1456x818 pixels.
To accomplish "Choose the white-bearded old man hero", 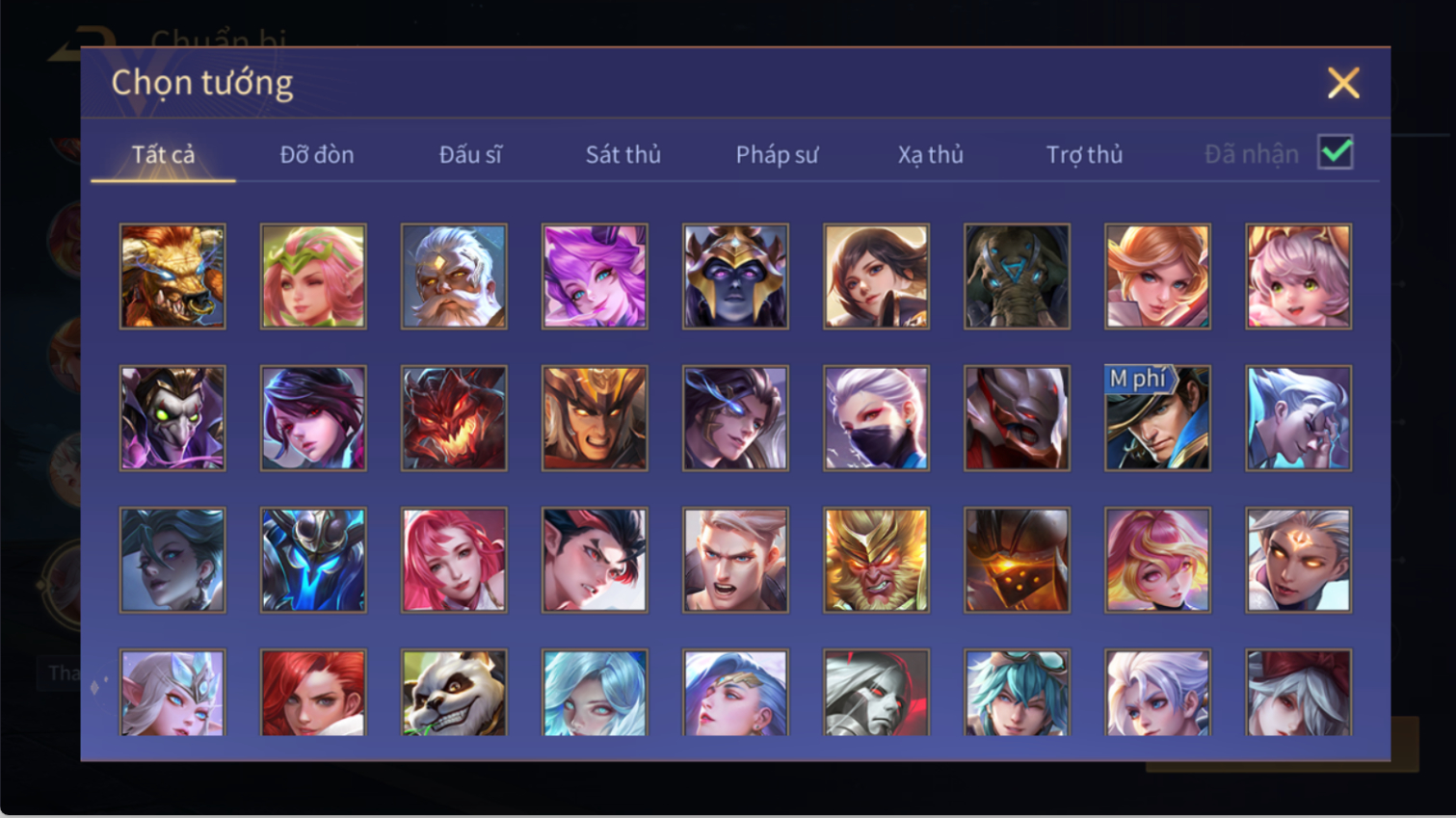I will pyautogui.click(x=454, y=277).
